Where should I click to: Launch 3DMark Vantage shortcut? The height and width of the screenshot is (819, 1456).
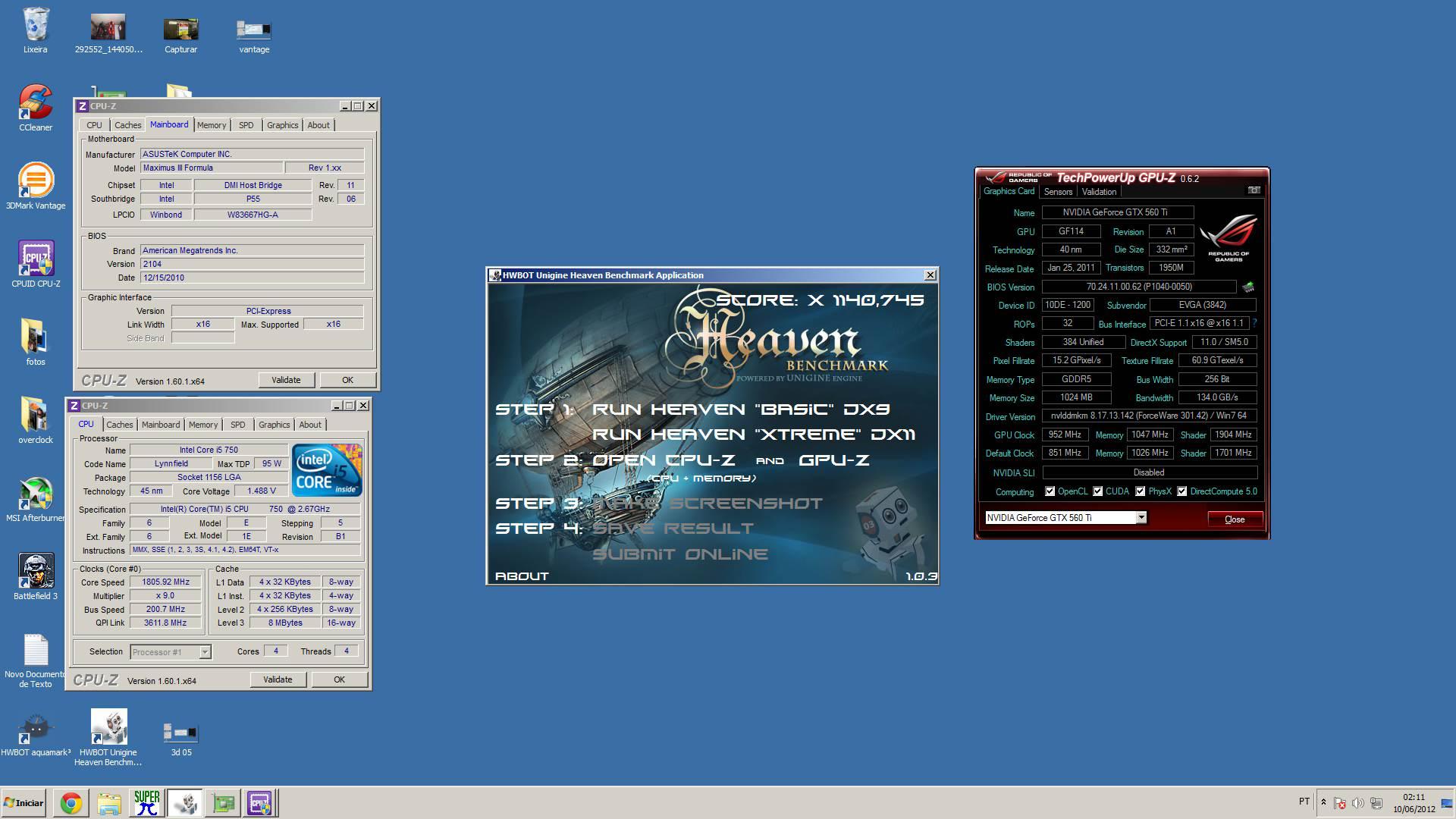36,186
